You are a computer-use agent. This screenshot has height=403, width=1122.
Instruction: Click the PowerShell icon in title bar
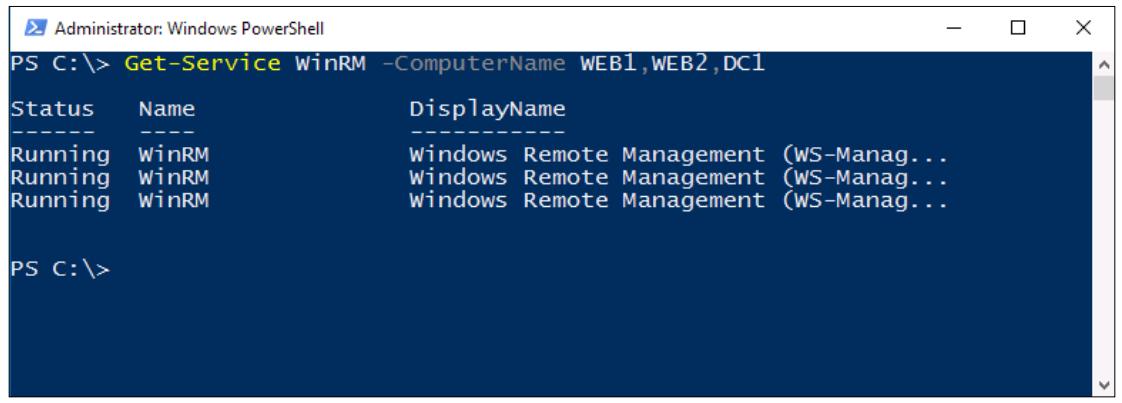(35, 29)
